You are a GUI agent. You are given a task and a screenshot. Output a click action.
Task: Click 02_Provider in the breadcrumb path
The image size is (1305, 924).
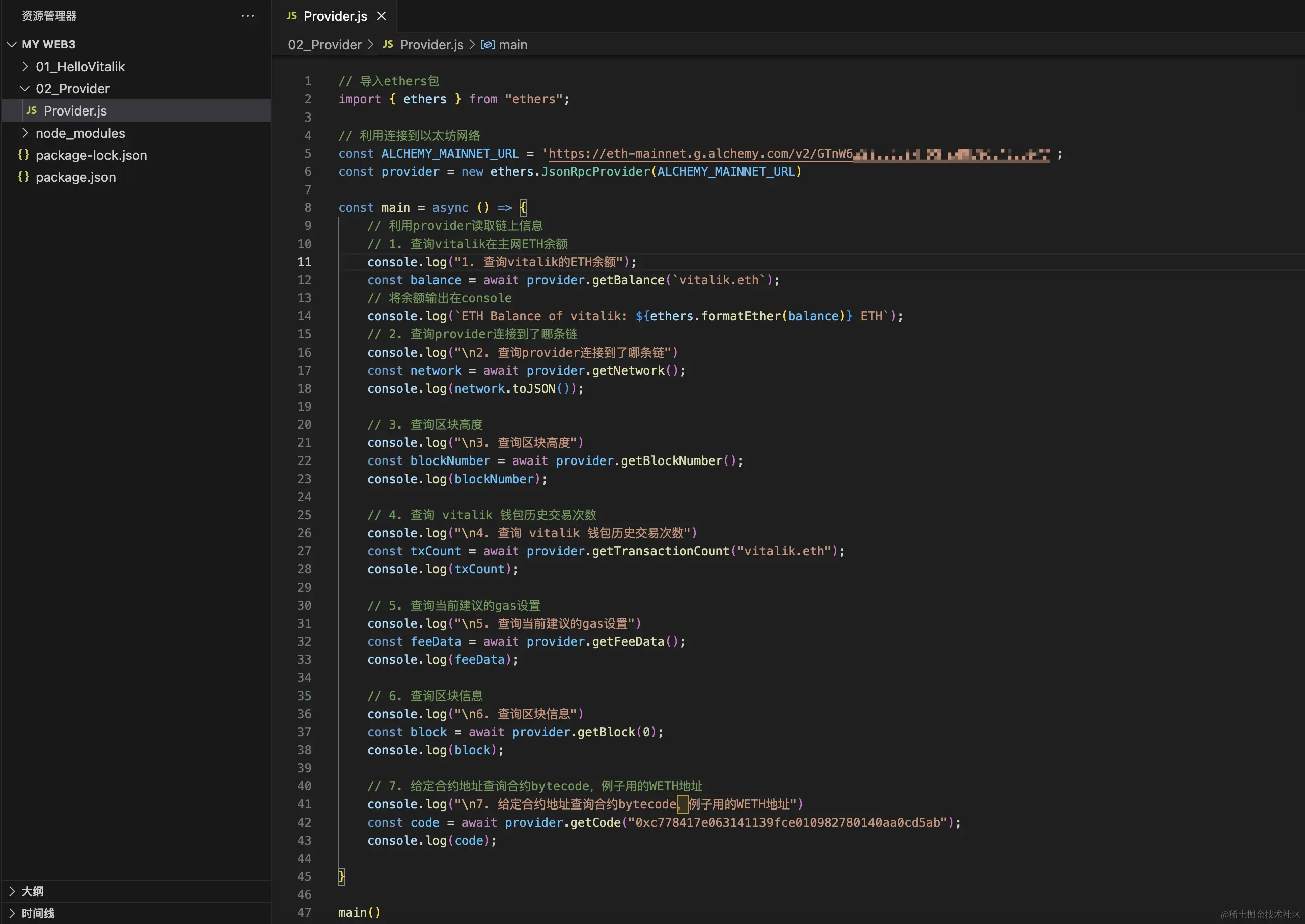pos(324,44)
